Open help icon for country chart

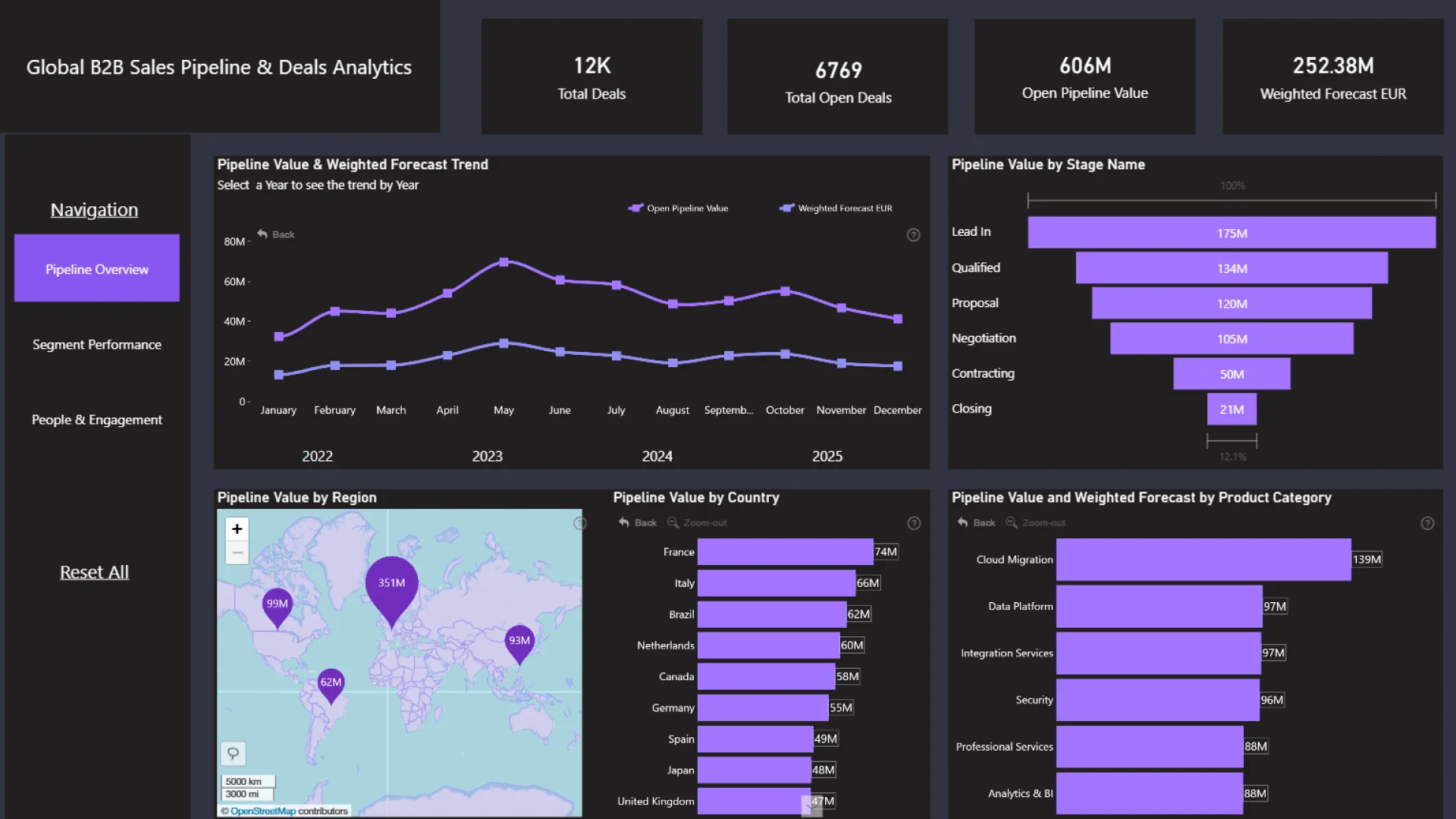pyautogui.click(x=914, y=523)
